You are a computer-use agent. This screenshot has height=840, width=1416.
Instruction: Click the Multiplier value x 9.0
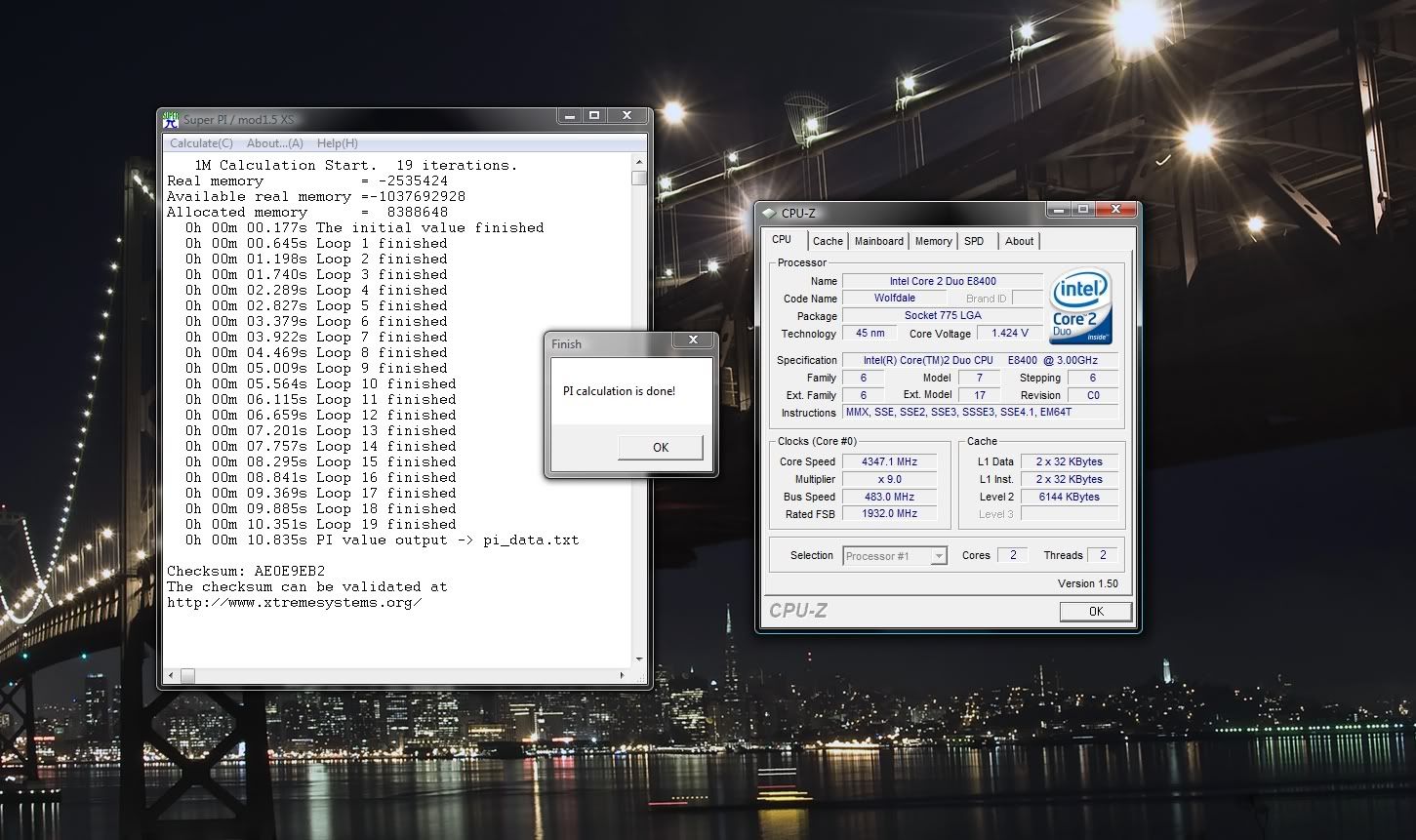[x=889, y=479]
